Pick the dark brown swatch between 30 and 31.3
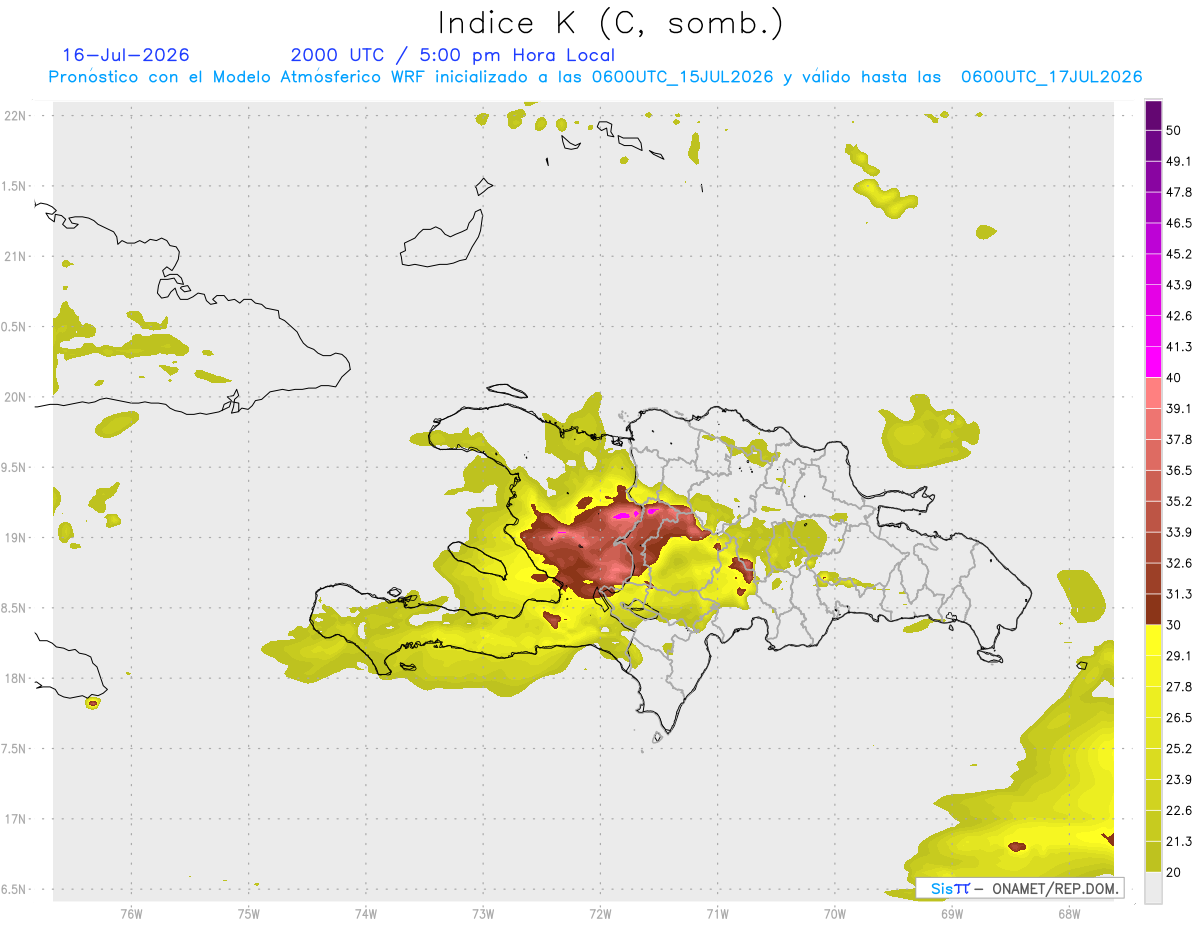Viewport: 1200px width, 927px height. (1154, 609)
